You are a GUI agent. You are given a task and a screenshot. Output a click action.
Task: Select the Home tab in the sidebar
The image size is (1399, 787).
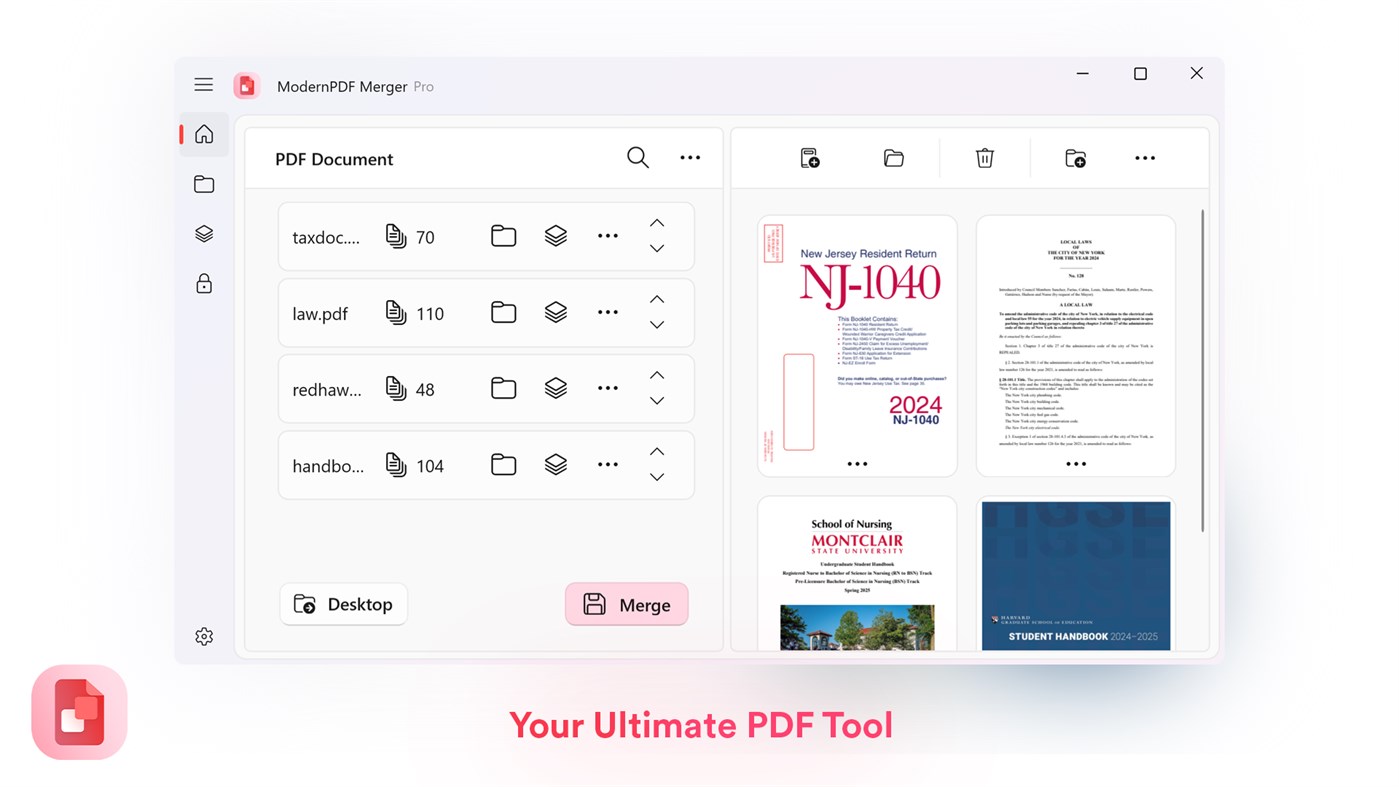[x=203, y=133]
